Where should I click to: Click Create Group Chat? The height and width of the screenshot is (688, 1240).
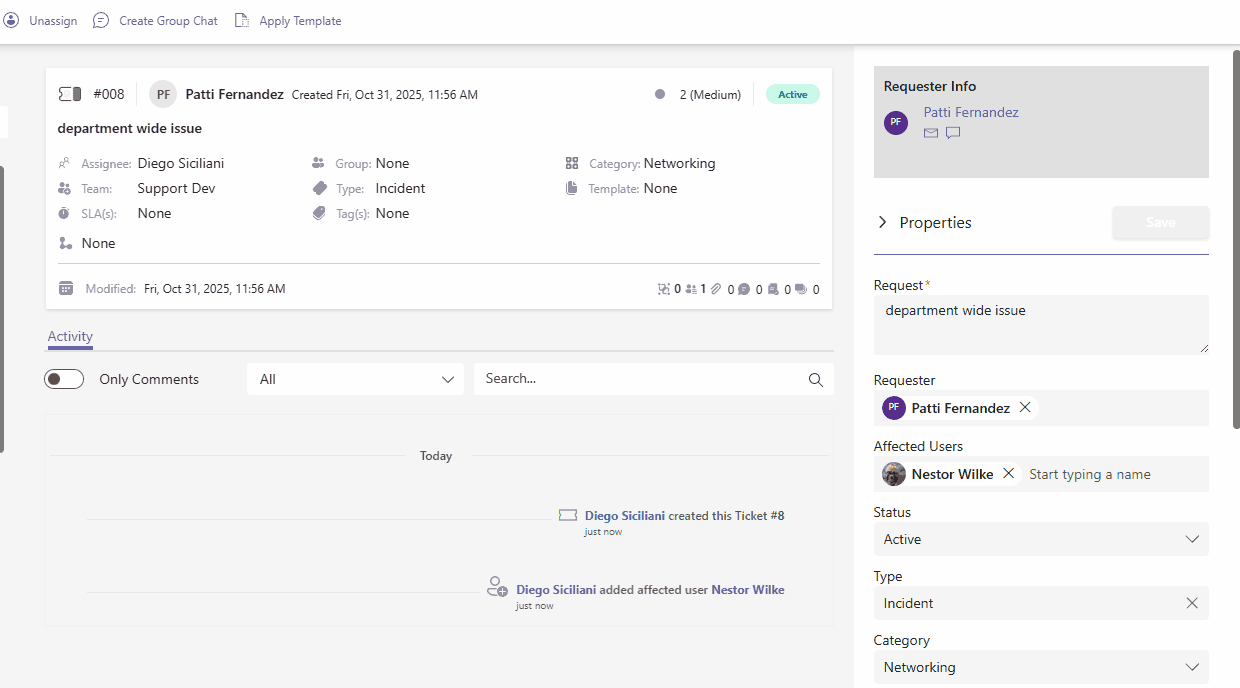[x=156, y=21]
